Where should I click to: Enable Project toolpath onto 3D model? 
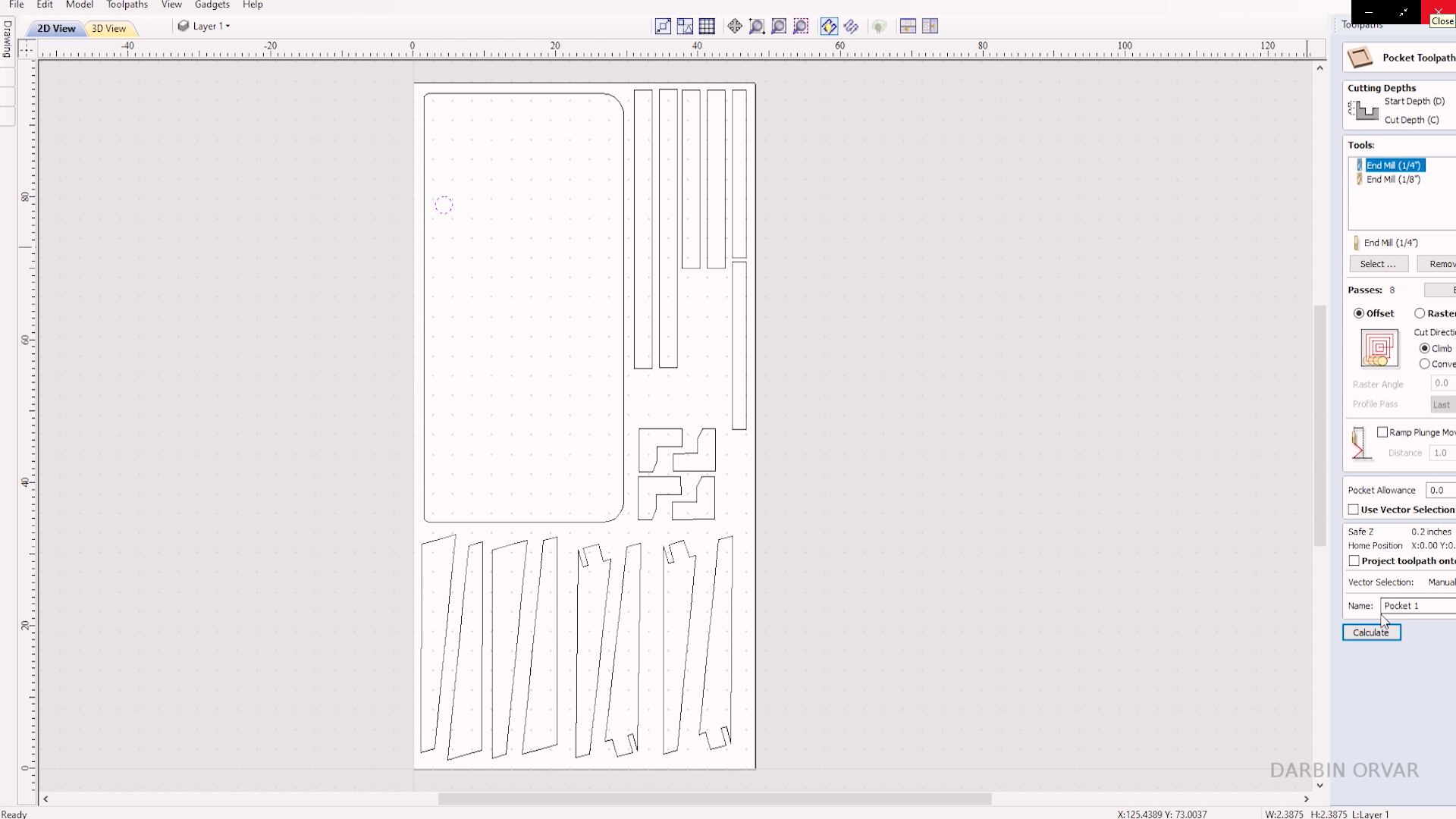[1354, 561]
